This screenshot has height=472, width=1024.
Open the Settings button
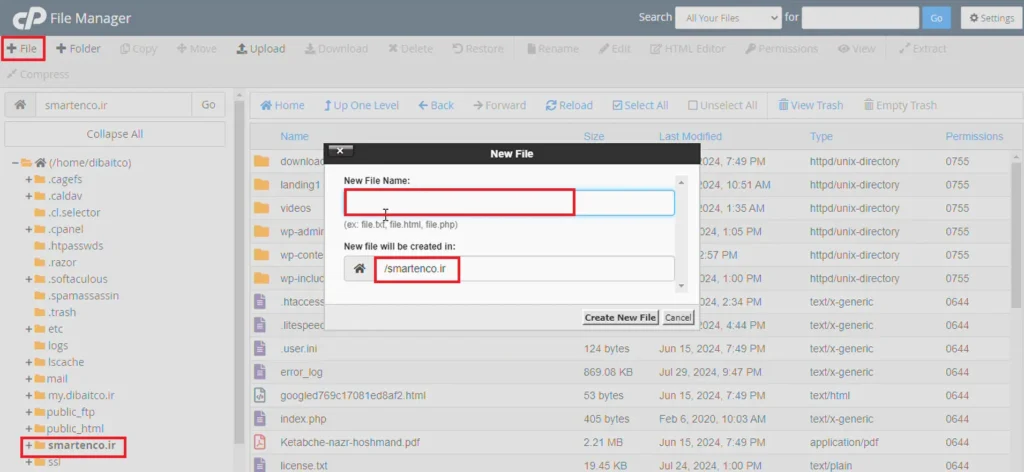click(x=991, y=18)
